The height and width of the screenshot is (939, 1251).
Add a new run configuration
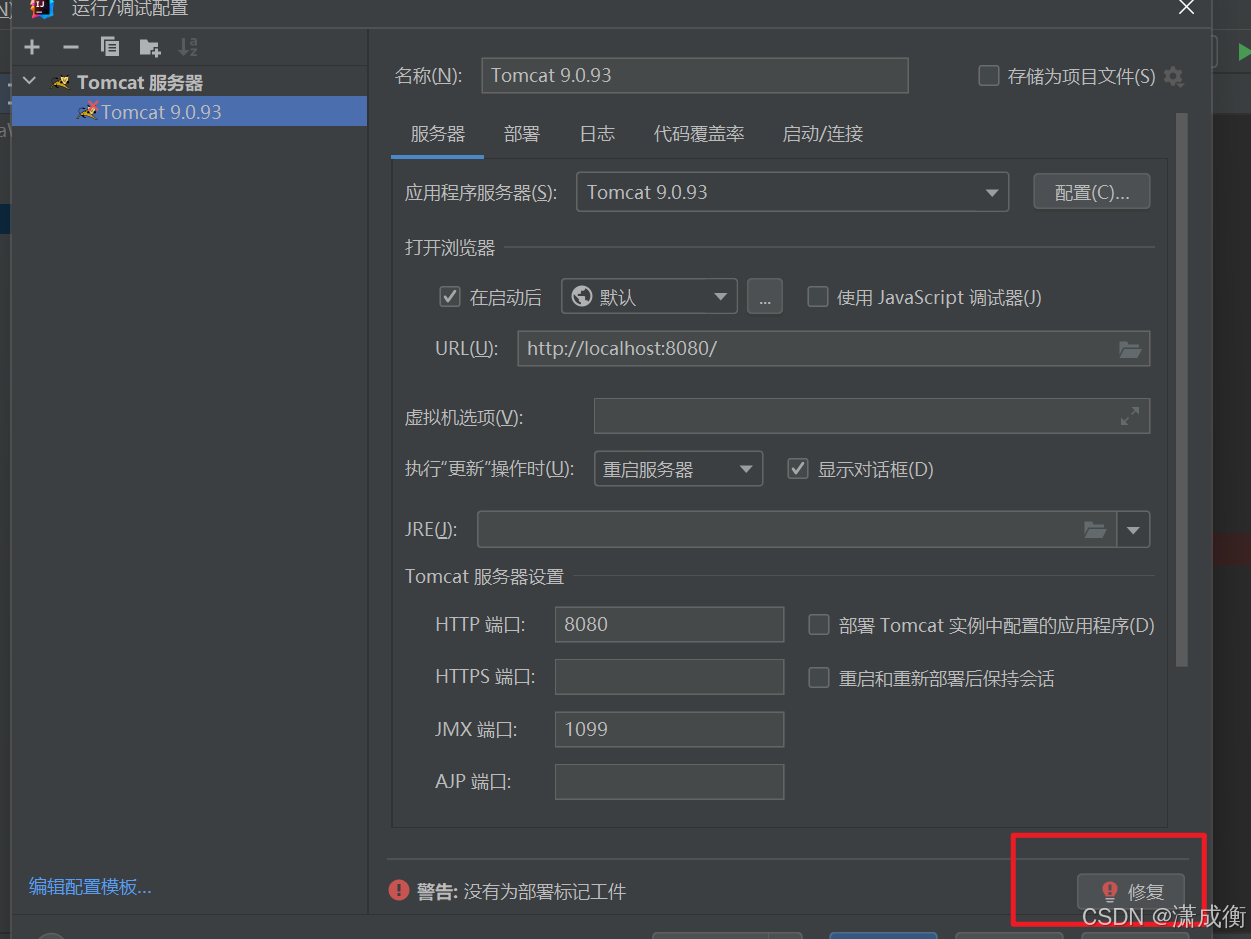[x=32, y=47]
